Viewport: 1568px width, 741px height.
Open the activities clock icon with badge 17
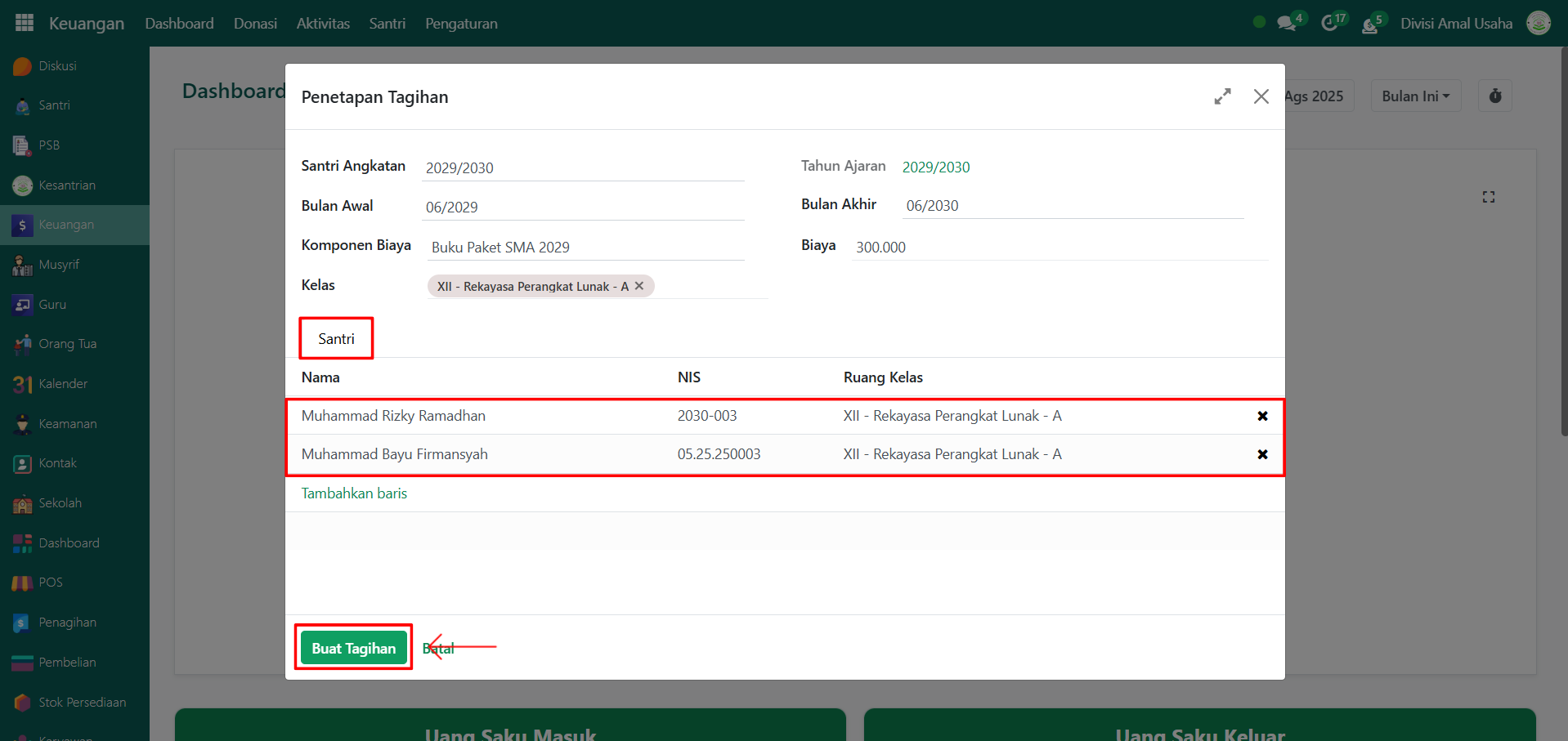point(1330,23)
